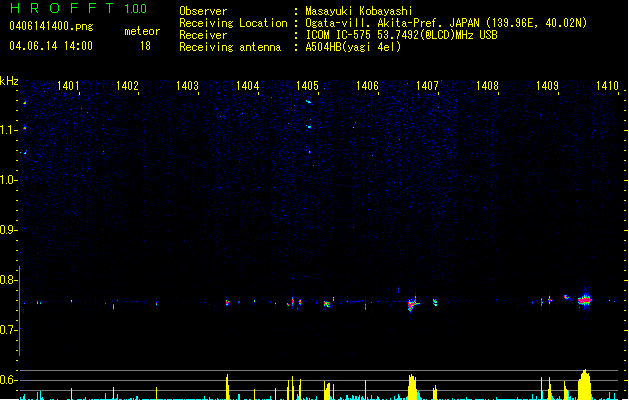Click the 1.1 kHz axis label
Screen dimensions: 629x400
coord(7,130)
